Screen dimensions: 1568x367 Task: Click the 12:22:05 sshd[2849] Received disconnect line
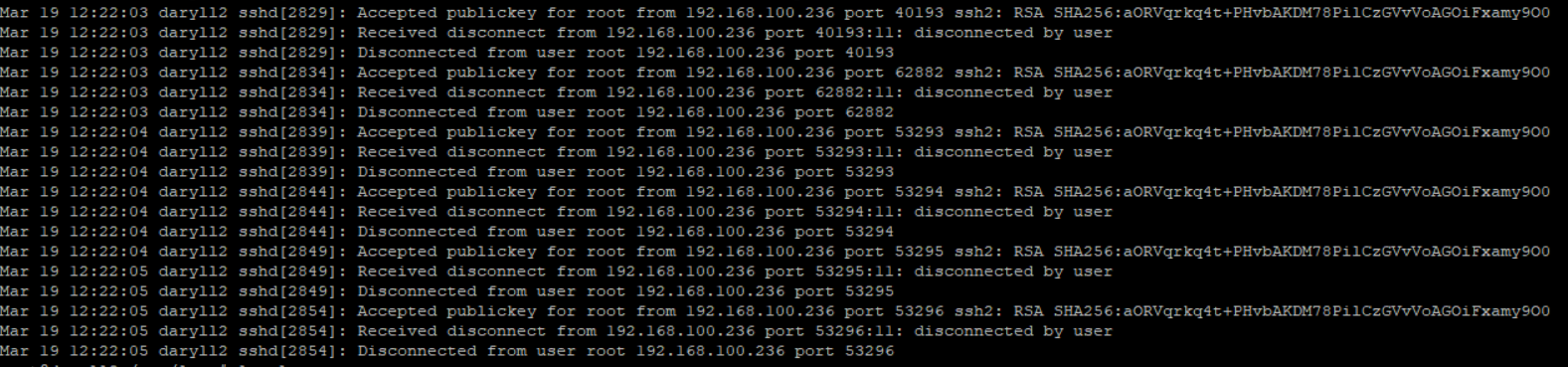coord(557,272)
